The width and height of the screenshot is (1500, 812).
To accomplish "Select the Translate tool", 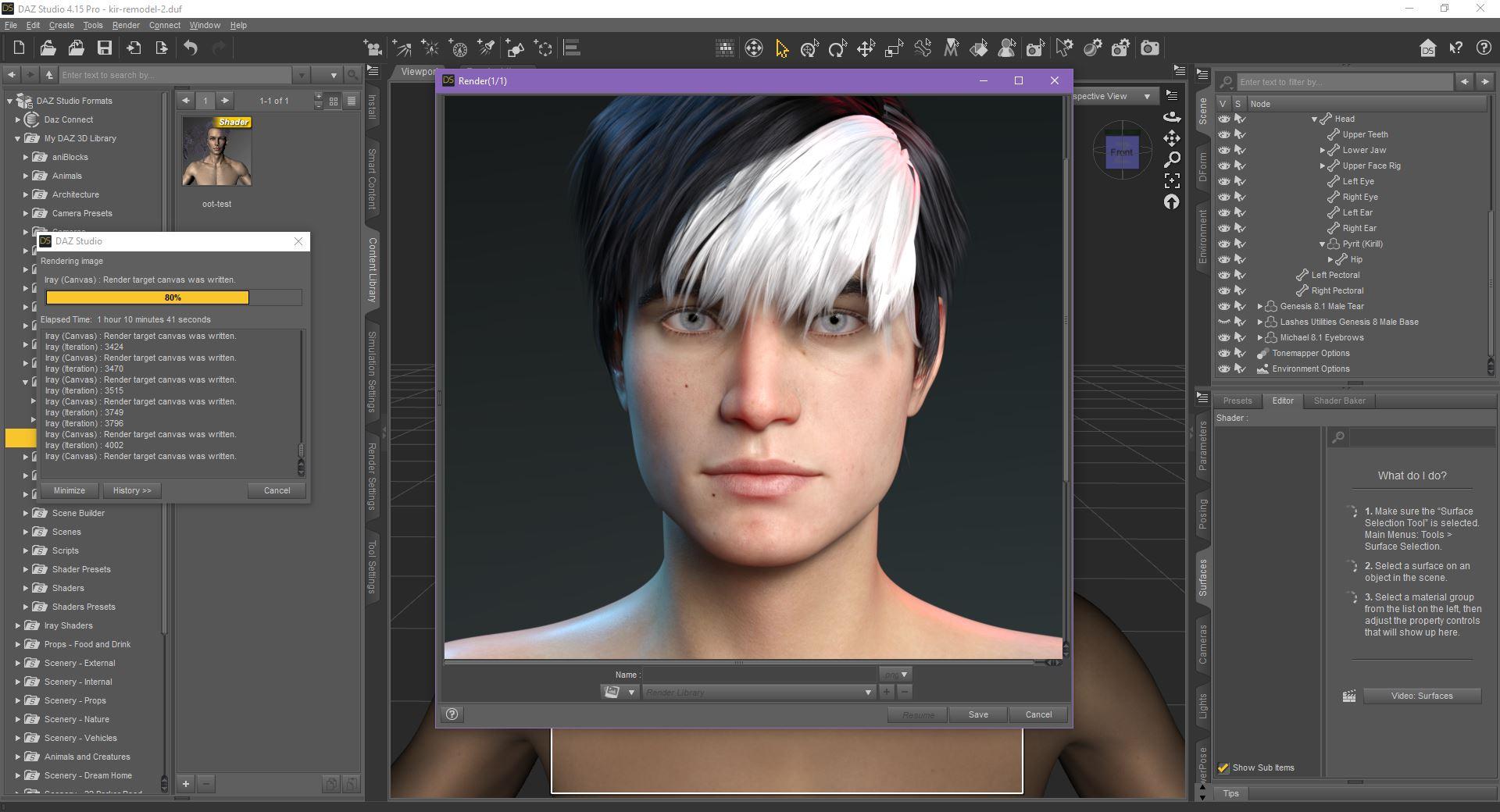I will click(x=866, y=48).
